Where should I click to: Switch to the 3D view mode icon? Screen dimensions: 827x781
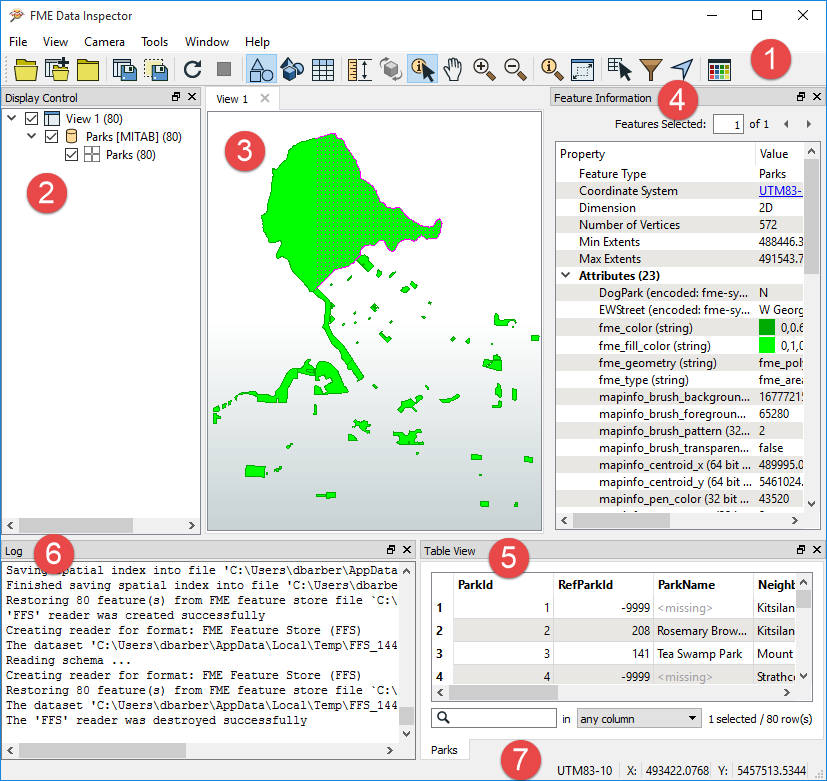point(292,70)
